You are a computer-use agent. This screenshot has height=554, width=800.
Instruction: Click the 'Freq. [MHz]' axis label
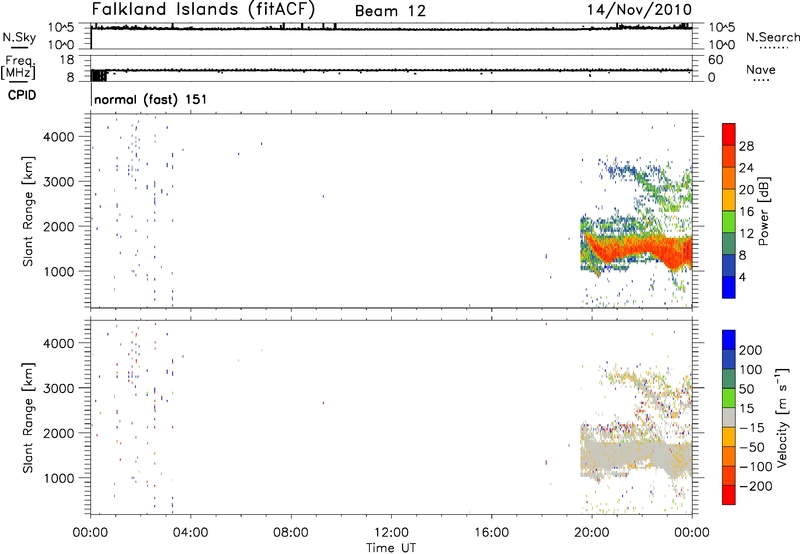(18, 68)
